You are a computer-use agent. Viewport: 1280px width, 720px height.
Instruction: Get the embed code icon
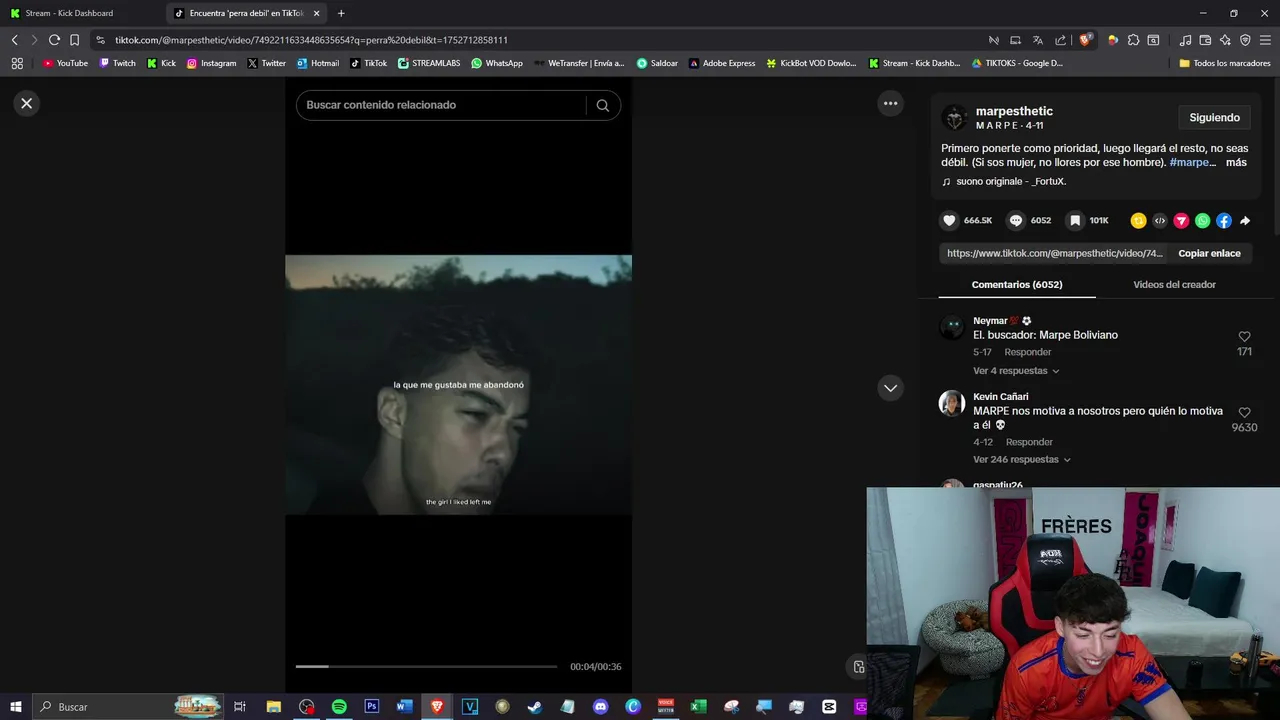[x=1160, y=221]
